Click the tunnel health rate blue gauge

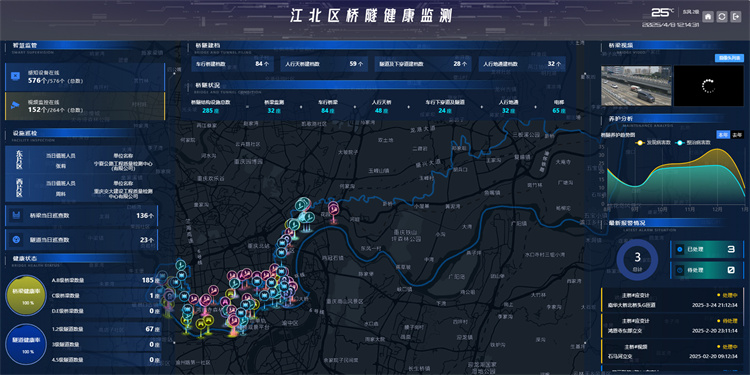click(26, 344)
